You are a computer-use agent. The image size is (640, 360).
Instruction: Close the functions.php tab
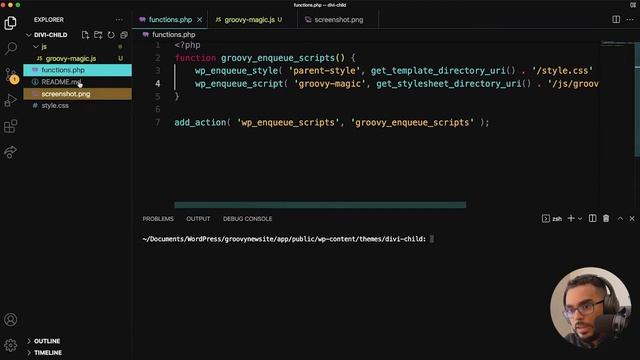200,20
